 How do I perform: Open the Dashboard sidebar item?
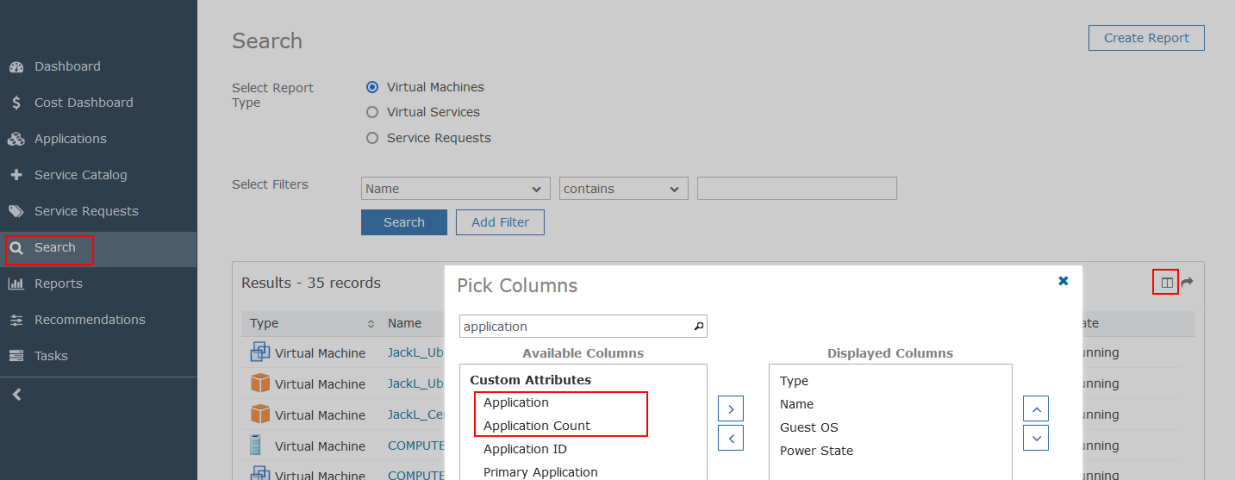coord(67,66)
